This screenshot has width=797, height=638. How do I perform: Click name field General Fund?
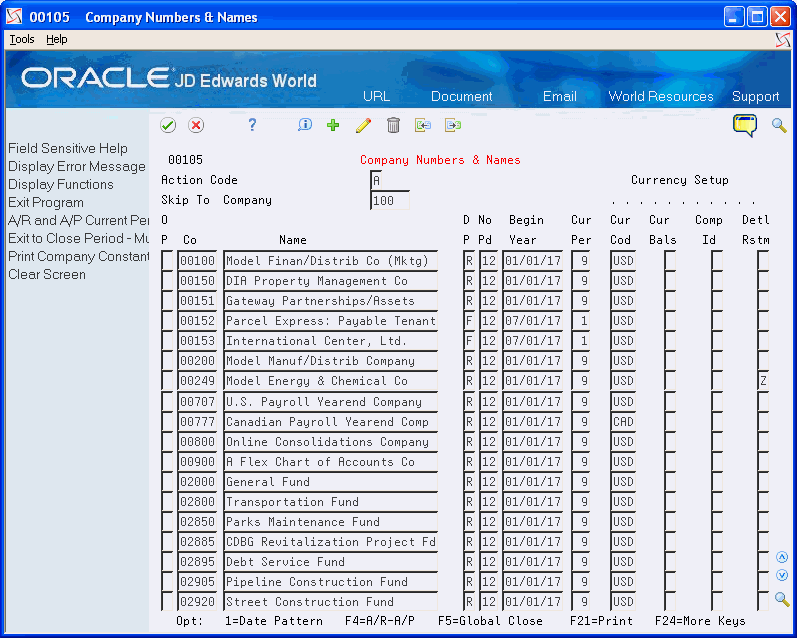(330, 482)
